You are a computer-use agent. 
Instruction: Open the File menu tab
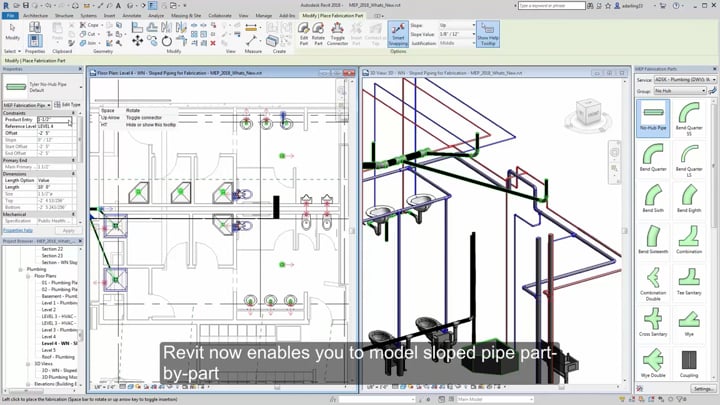pyautogui.click(x=10, y=16)
